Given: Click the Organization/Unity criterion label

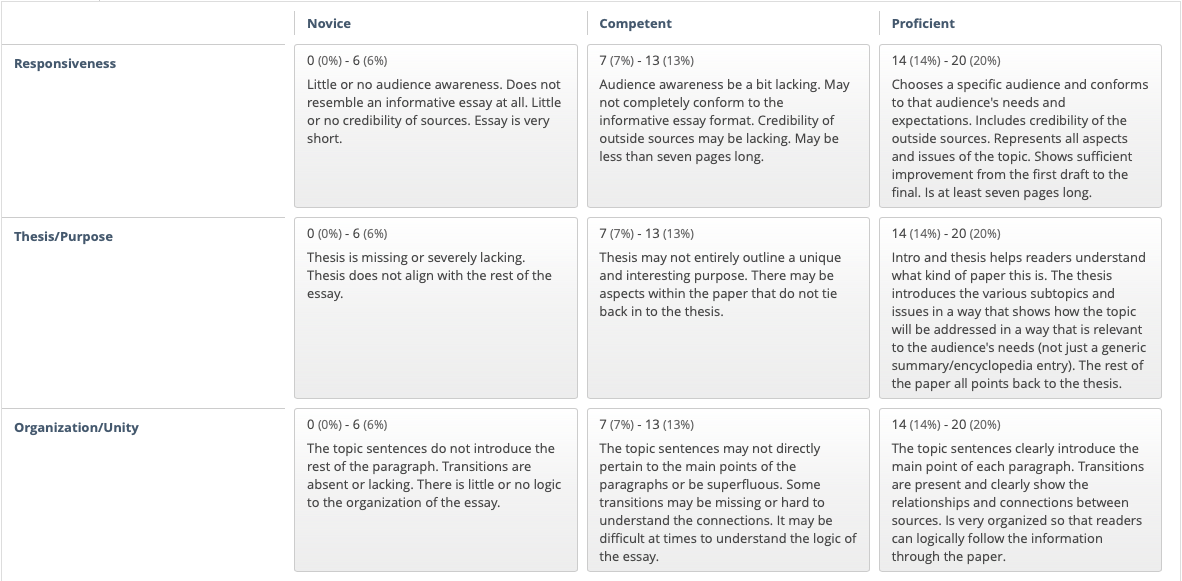Looking at the screenshot, I should pyautogui.click(x=76, y=427).
